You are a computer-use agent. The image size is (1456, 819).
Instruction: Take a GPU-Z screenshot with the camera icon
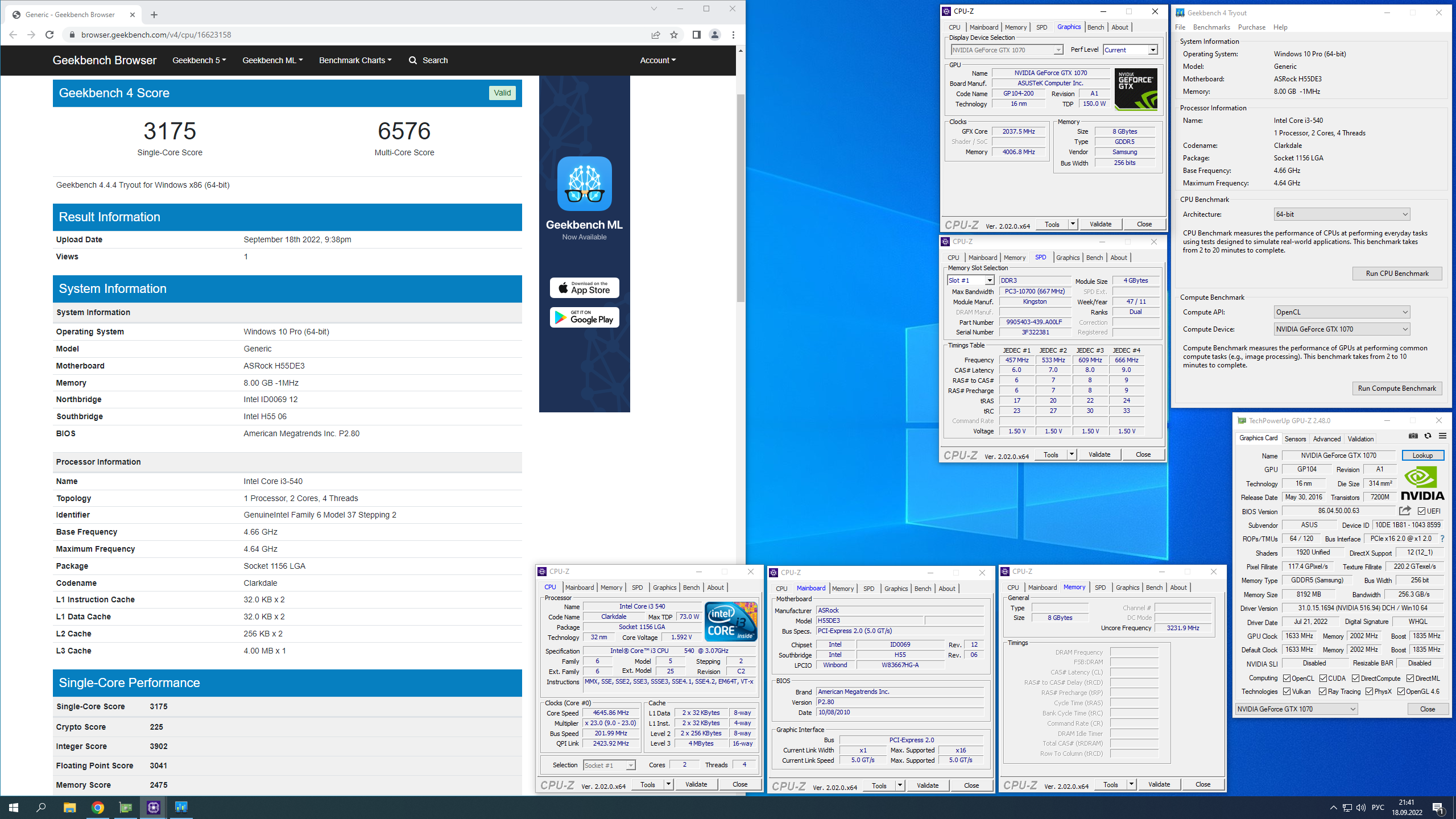tap(1413, 436)
